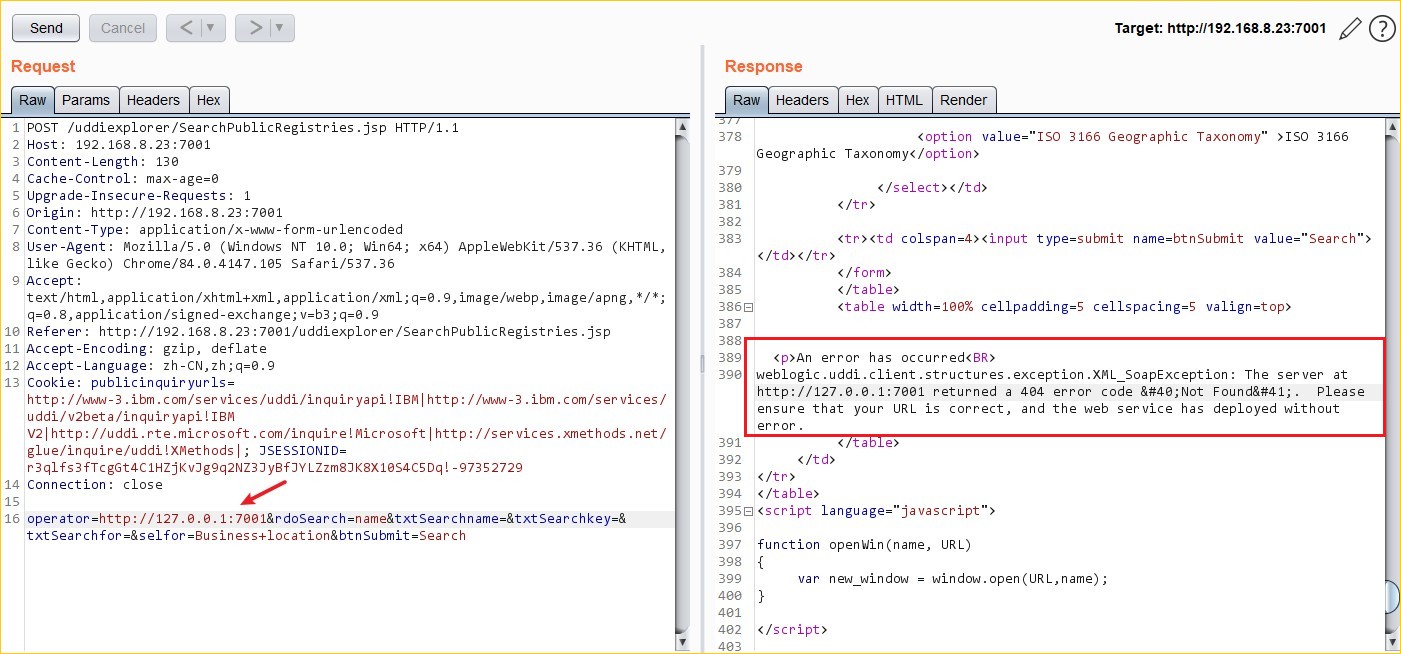Click the 'function openWin(name, URL)' line
The width and height of the screenshot is (1401, 654).
[x=864, y=545]
